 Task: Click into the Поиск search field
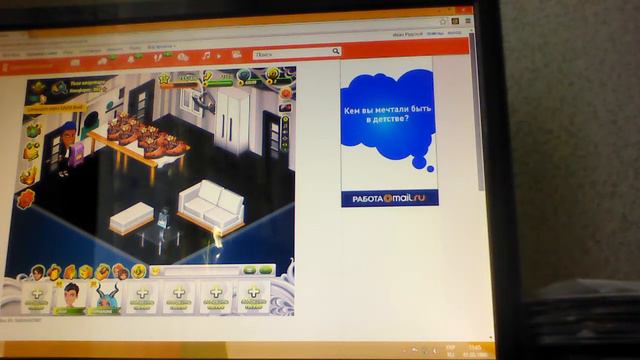click(x=292, y=53)
